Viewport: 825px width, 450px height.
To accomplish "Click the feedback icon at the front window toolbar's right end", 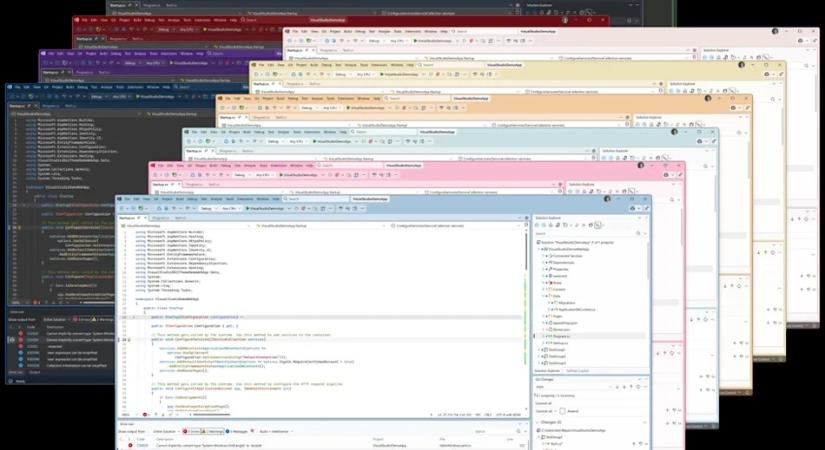I will (647, 208).
